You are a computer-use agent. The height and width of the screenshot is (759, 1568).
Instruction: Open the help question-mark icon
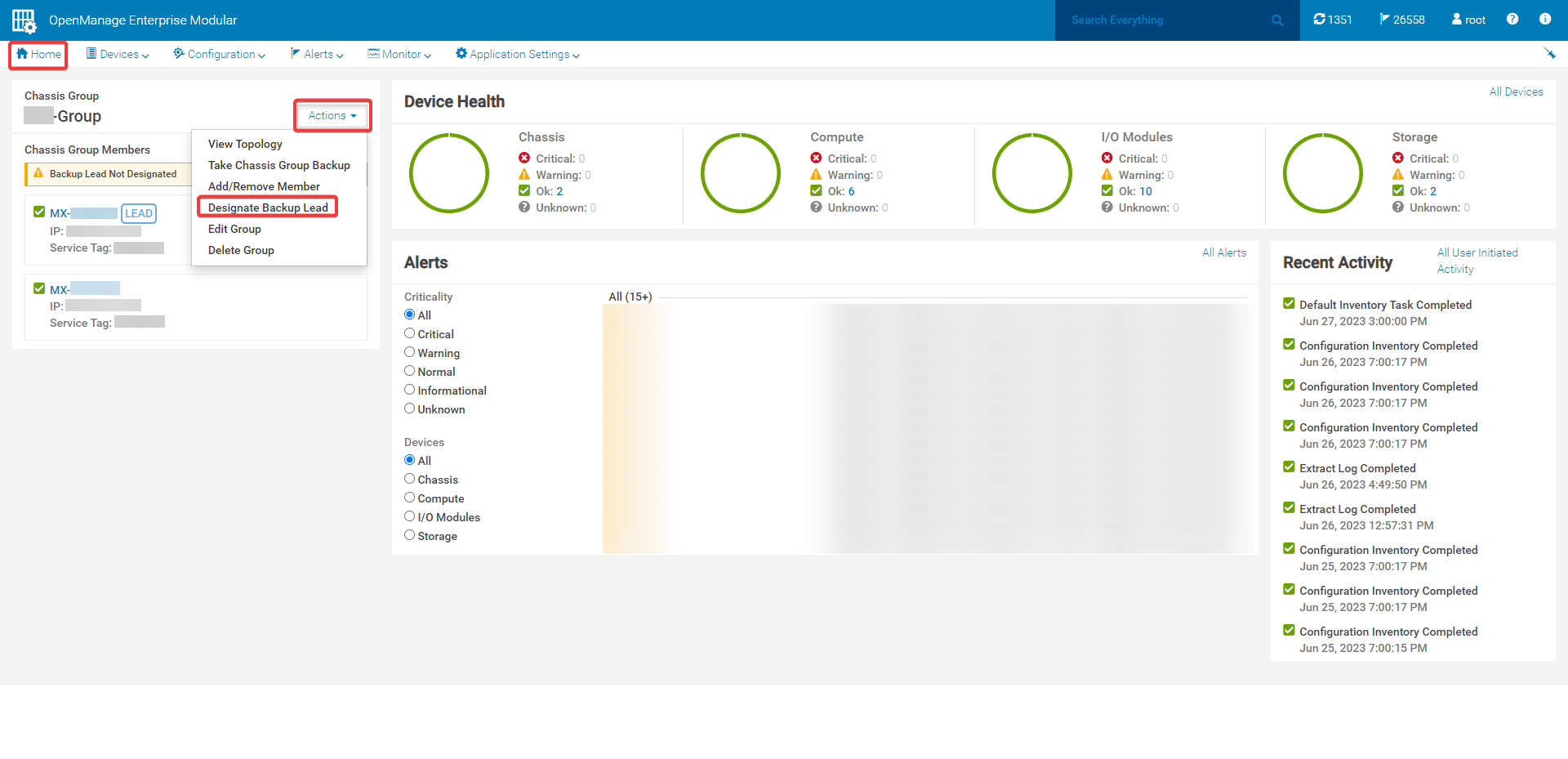point(1512,18)
